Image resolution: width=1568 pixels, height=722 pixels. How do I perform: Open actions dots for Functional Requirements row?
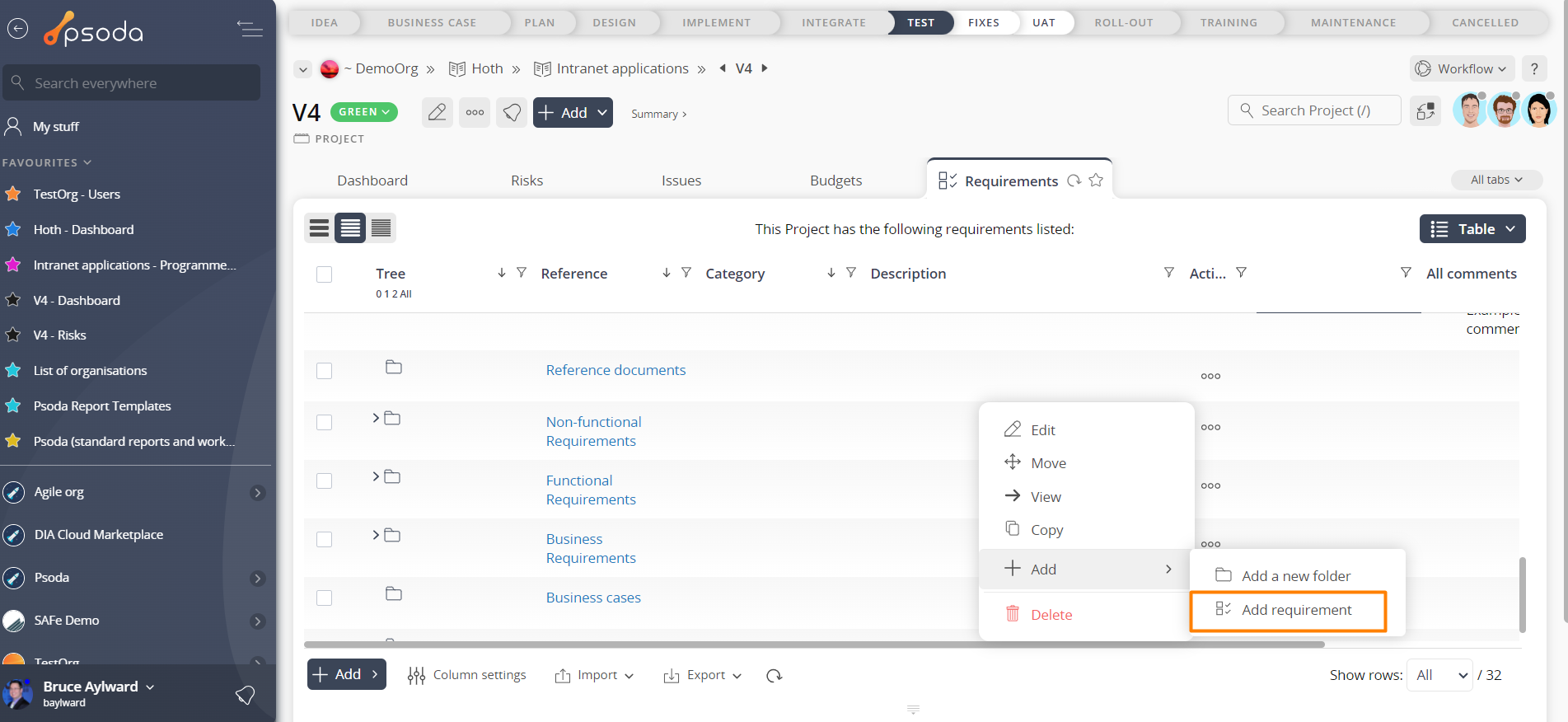(x=1210, y=485)
